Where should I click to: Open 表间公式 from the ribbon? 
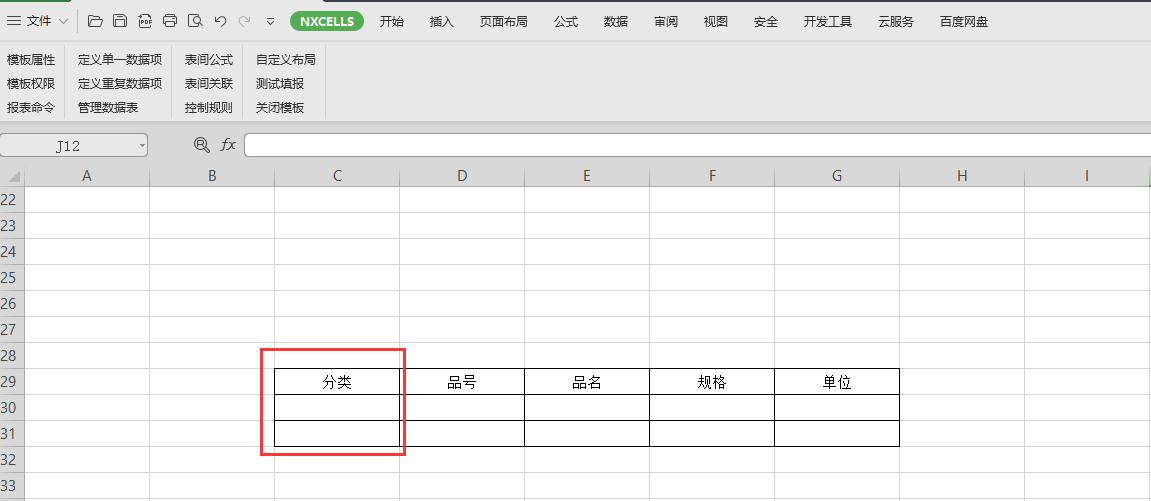209,60
